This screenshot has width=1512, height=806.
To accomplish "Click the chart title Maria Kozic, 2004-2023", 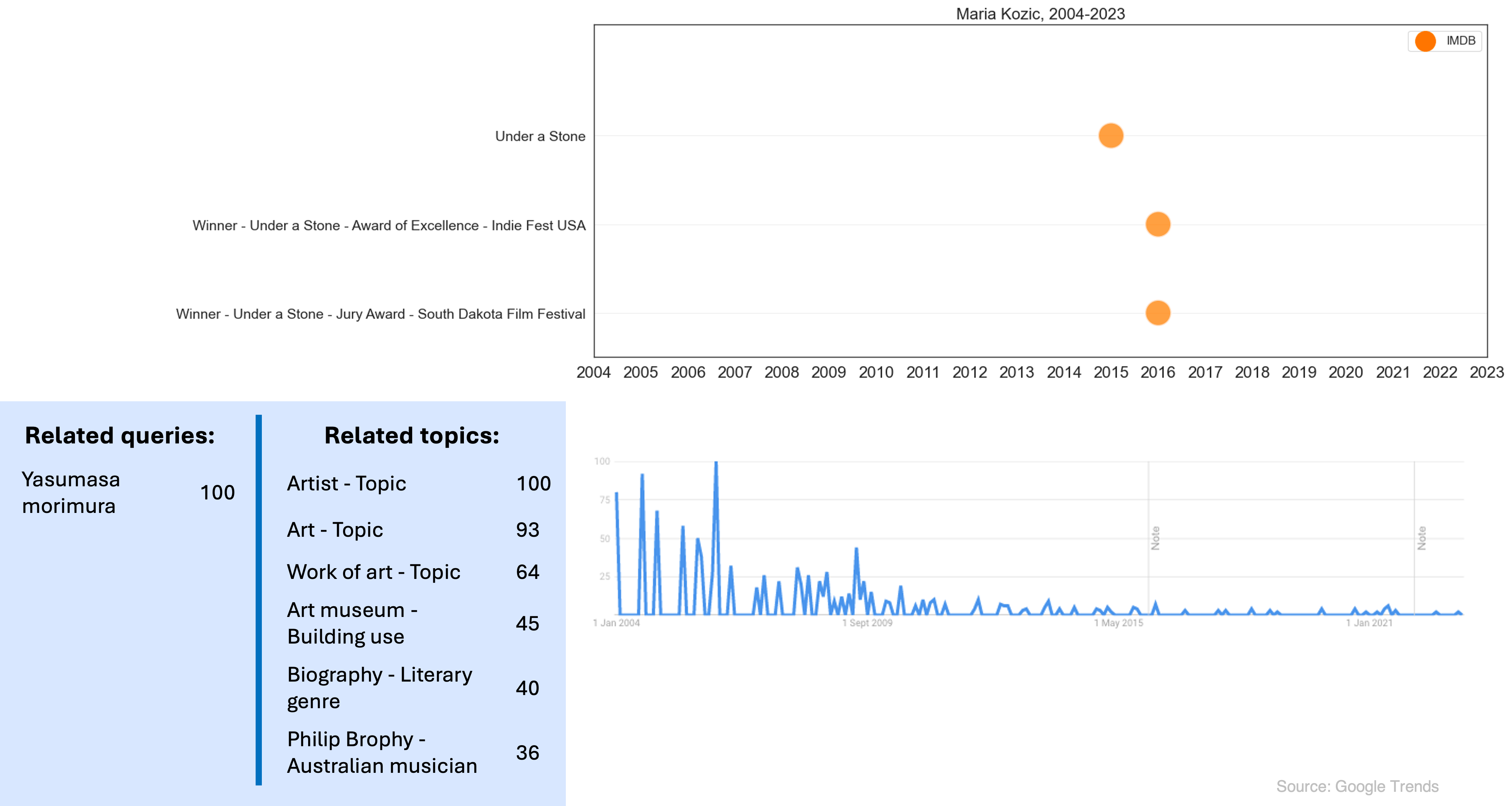I will (x=1040, y=13).
